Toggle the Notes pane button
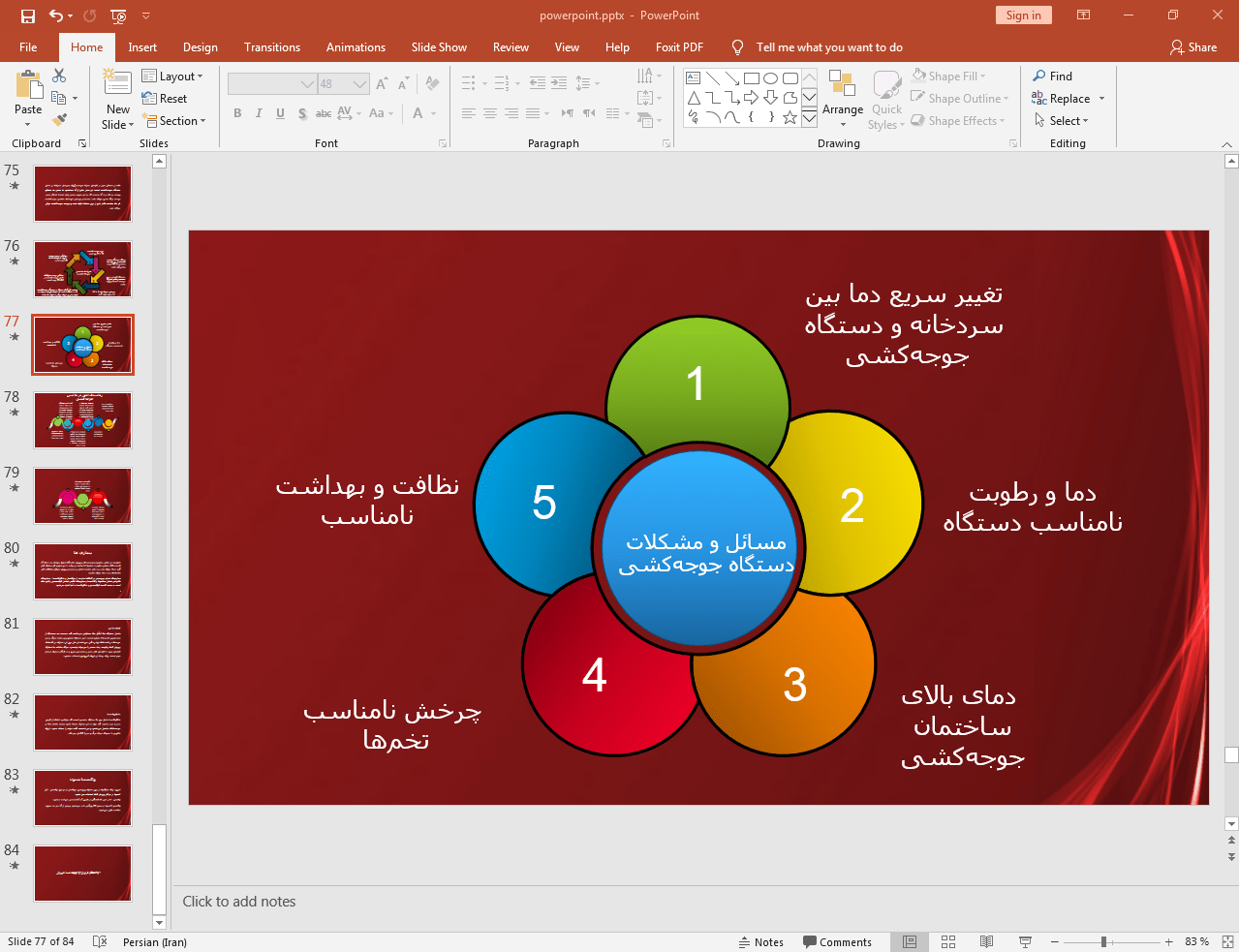The image size is (1239, 952). pyautogui.click(x=761, y=941)
